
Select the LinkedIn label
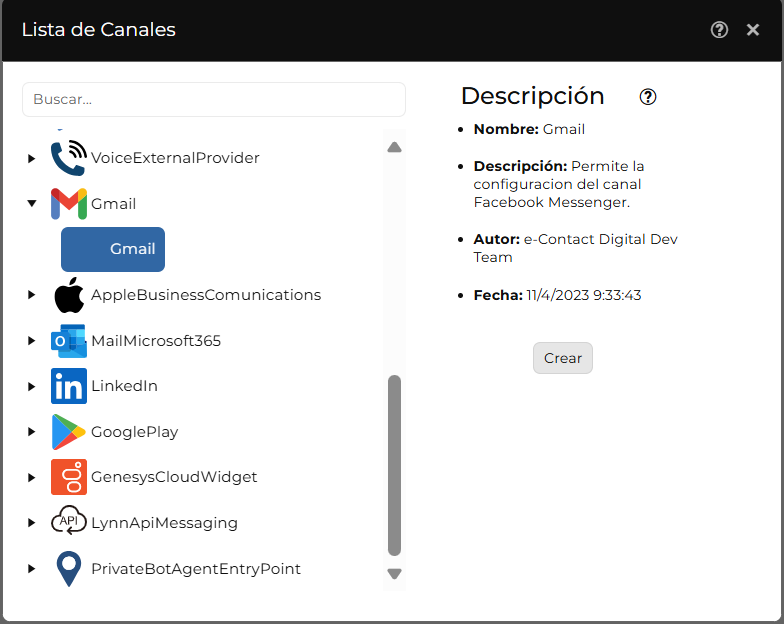coord(124,386)
